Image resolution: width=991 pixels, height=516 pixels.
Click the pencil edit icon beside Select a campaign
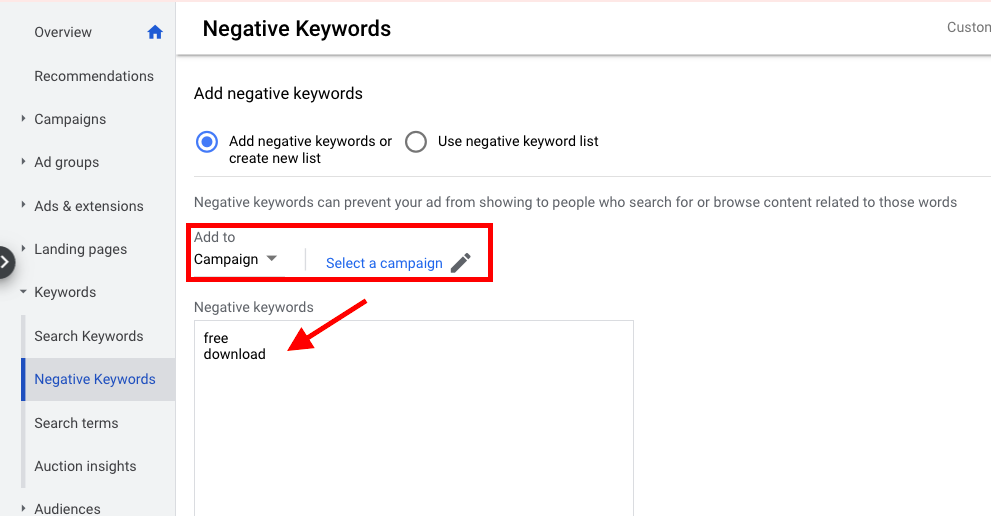(x=461, y=262)
